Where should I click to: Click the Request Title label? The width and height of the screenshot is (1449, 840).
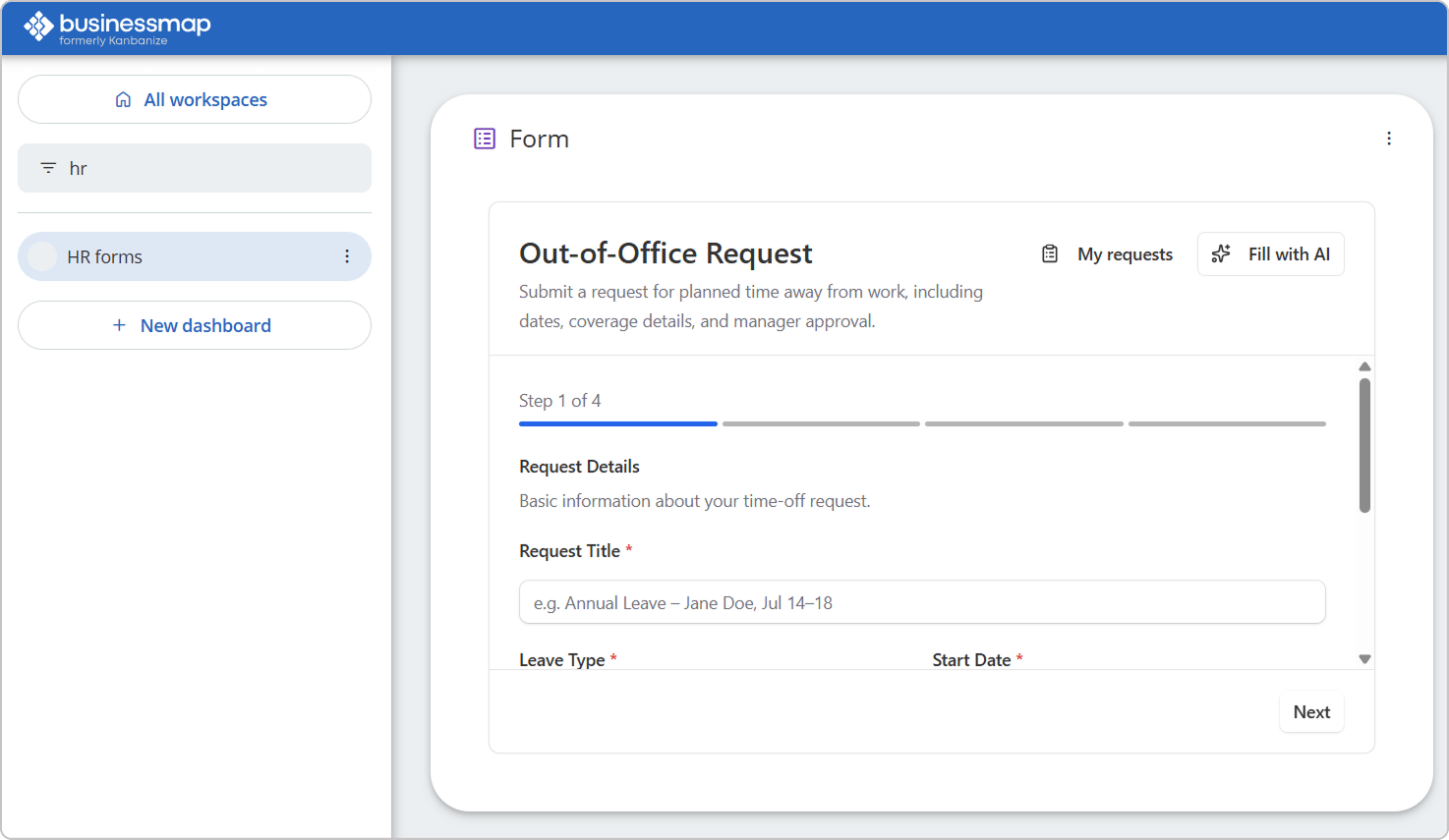point(569,551)
